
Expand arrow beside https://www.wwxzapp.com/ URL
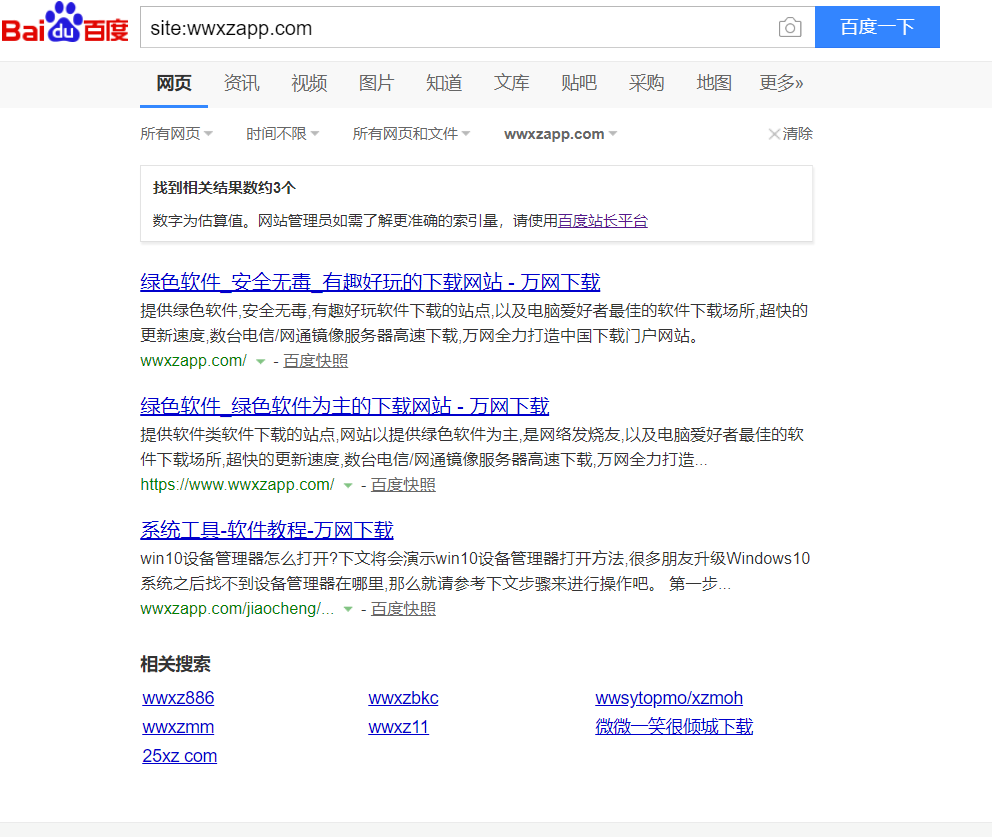point(347,485)
